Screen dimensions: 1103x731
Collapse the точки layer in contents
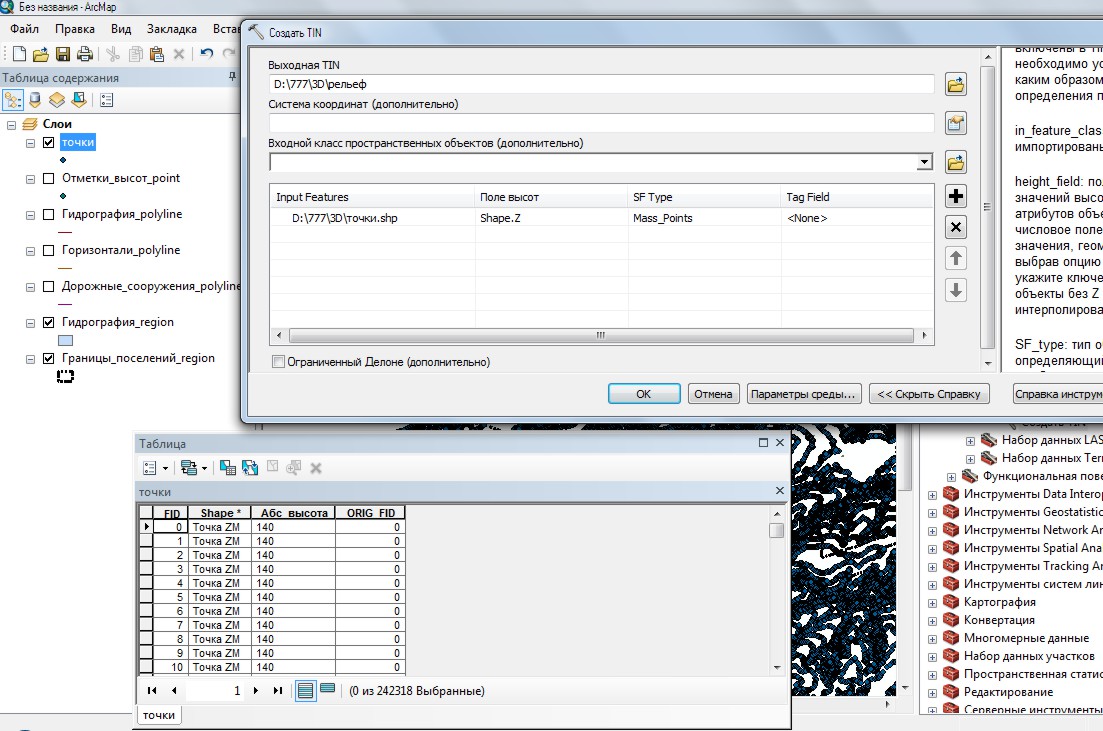click(x=30, y=143)
